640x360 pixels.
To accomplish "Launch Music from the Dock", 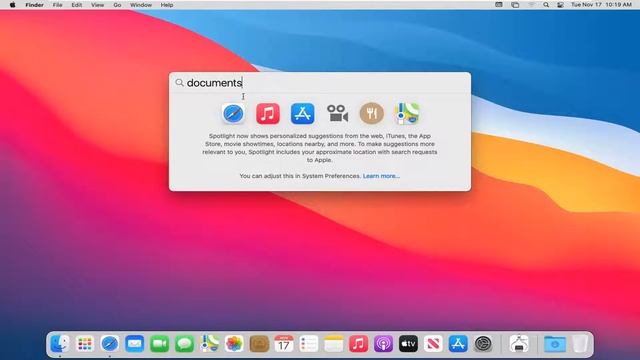I will 359,344.
